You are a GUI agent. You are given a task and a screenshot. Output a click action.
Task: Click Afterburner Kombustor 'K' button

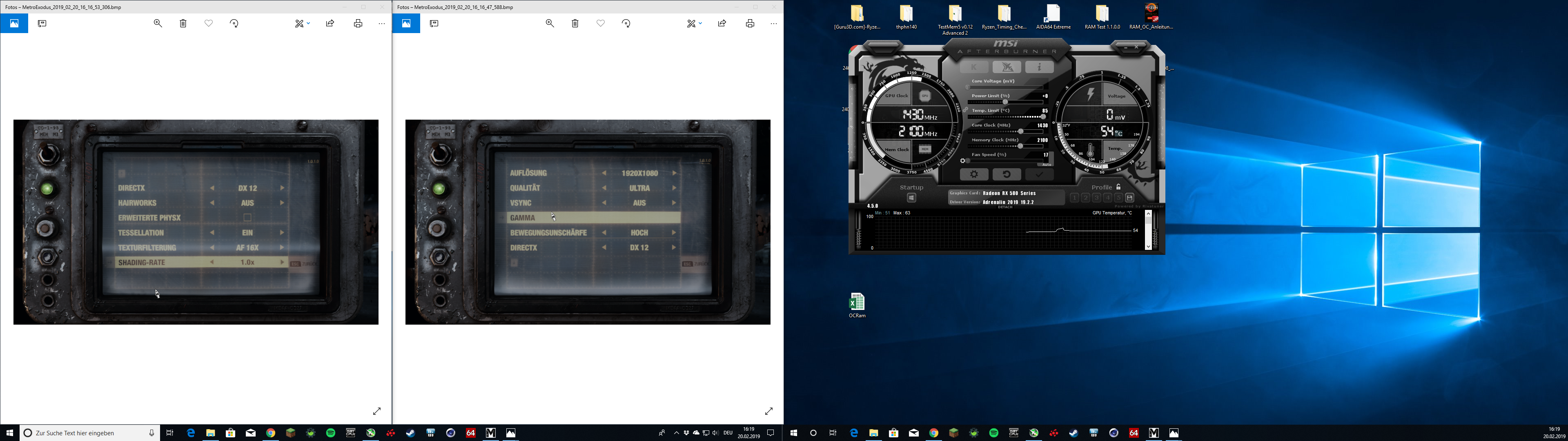point(975,67)
